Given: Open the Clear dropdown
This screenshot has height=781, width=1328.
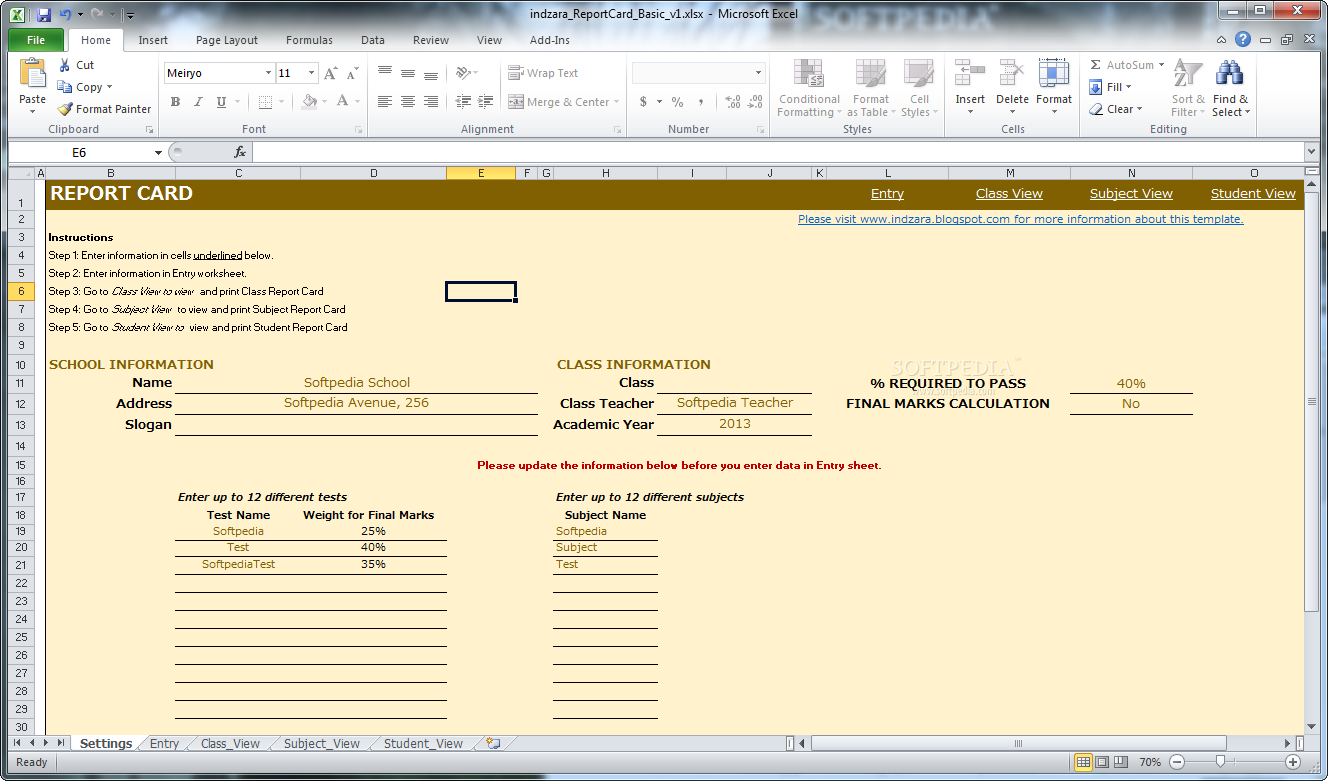Looking at the screenshot, I should coord(1115,109).
